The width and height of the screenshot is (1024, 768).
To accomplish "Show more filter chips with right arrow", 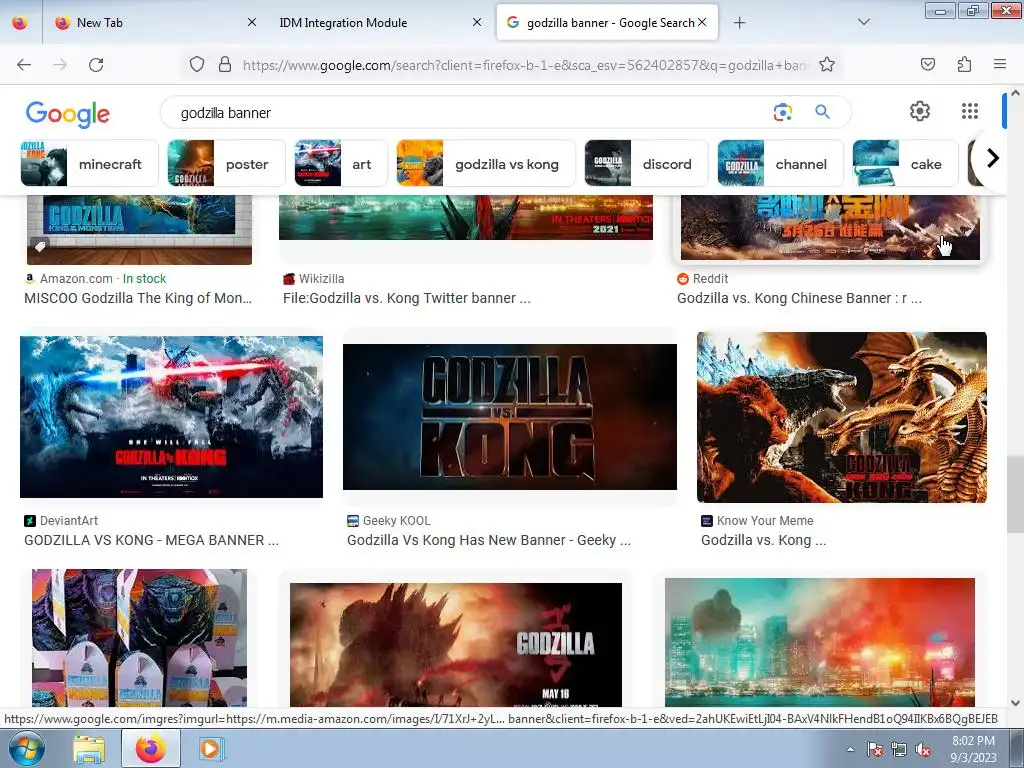I will pos(993,158).
